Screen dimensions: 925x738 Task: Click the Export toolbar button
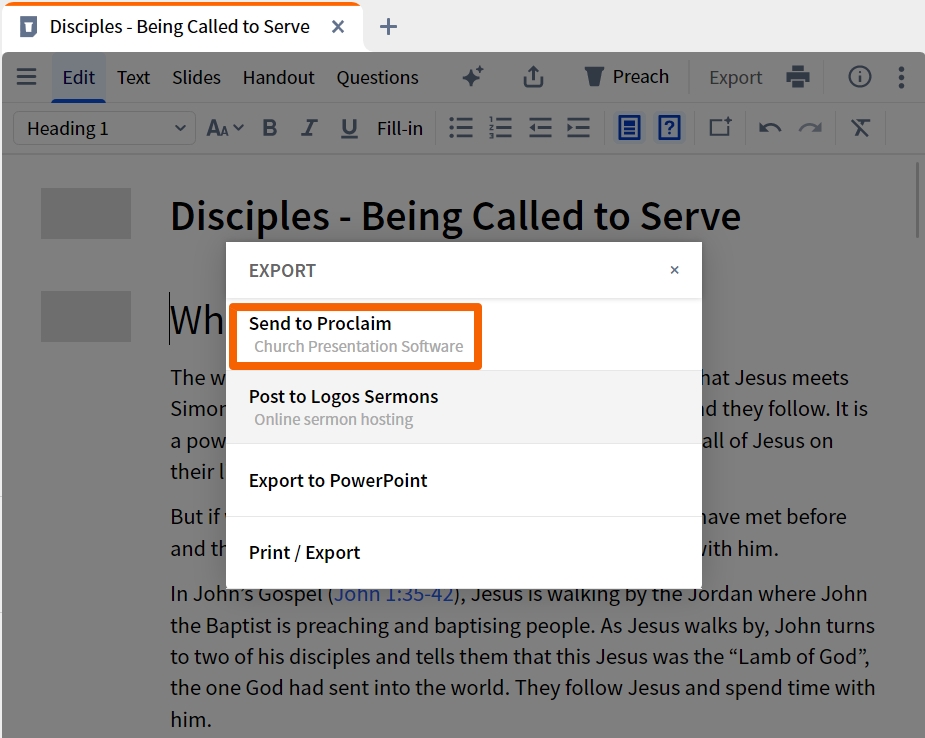click(735, 77)
